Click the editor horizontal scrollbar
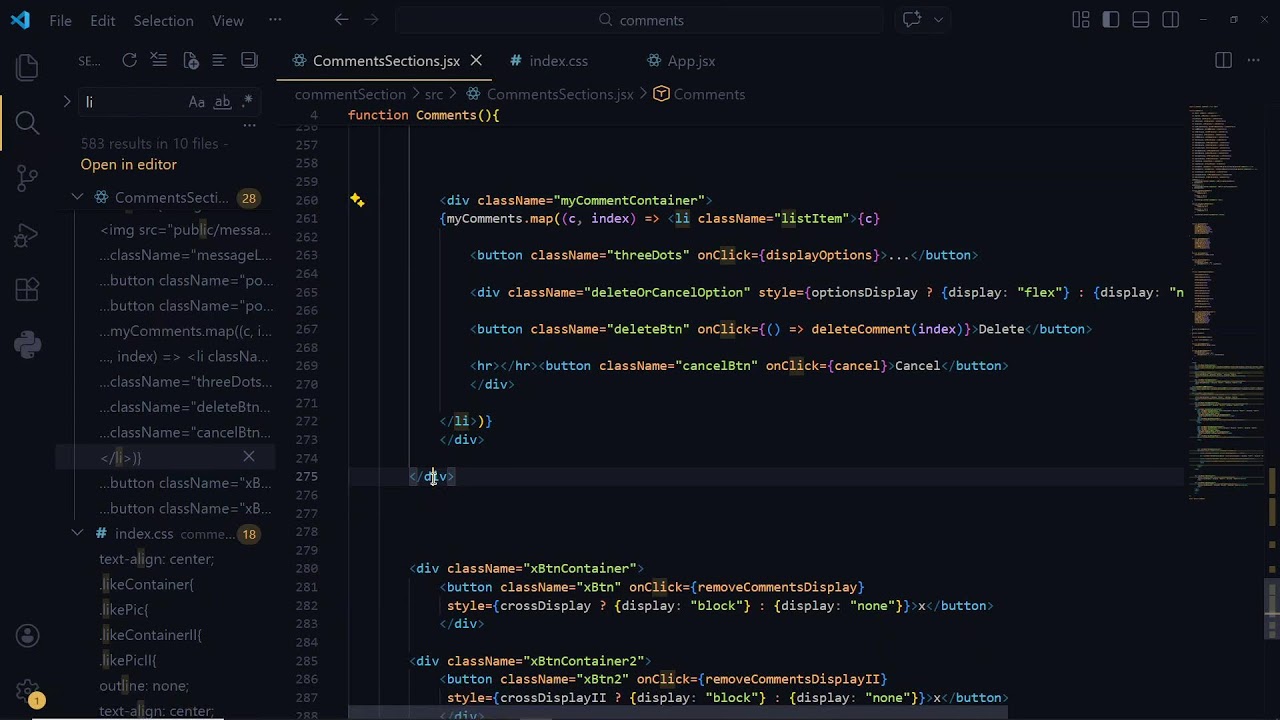Screen dimensions: 1280x720 click(678, 714)
